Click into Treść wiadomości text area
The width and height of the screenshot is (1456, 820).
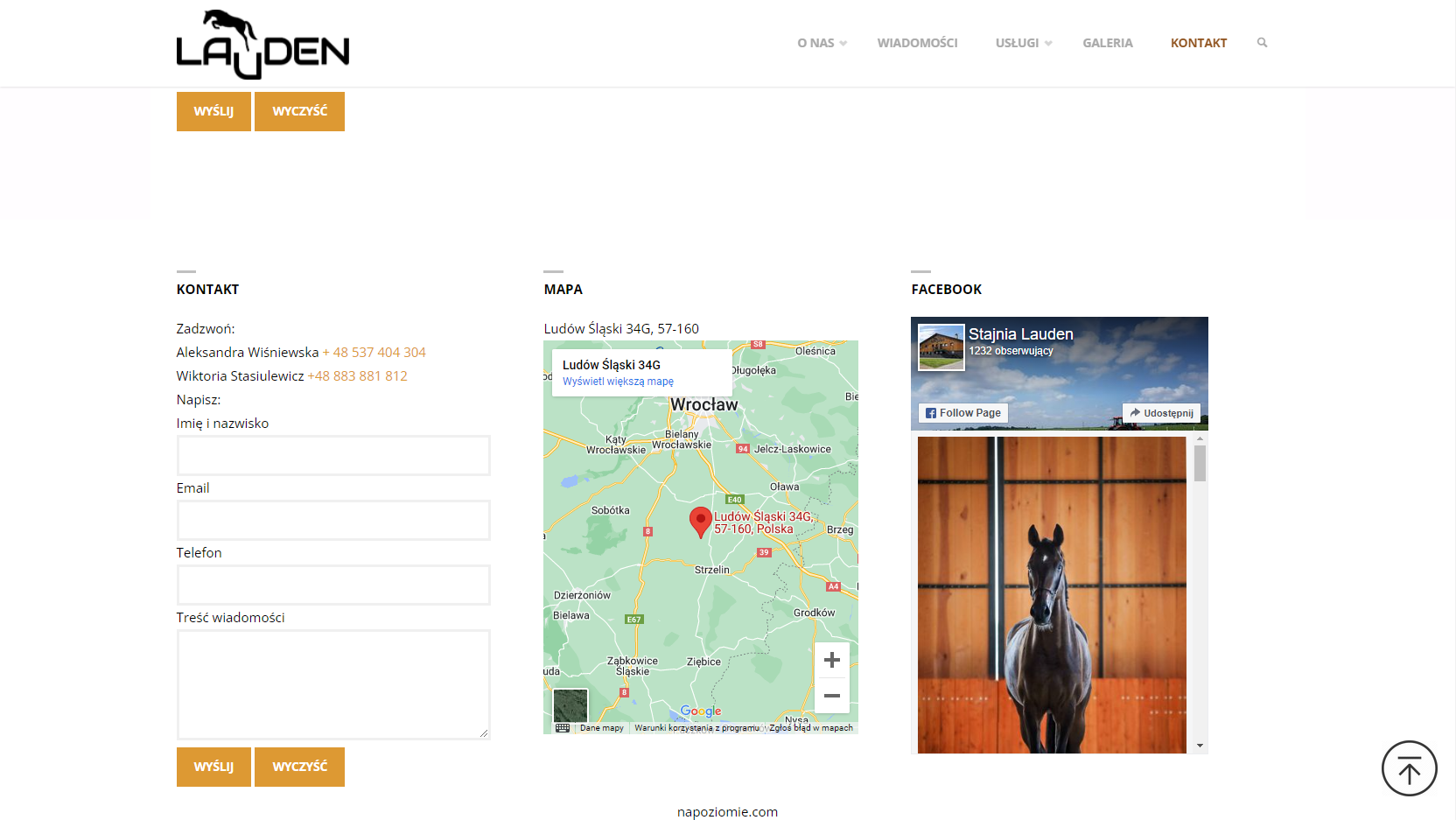tap(333, 684)
